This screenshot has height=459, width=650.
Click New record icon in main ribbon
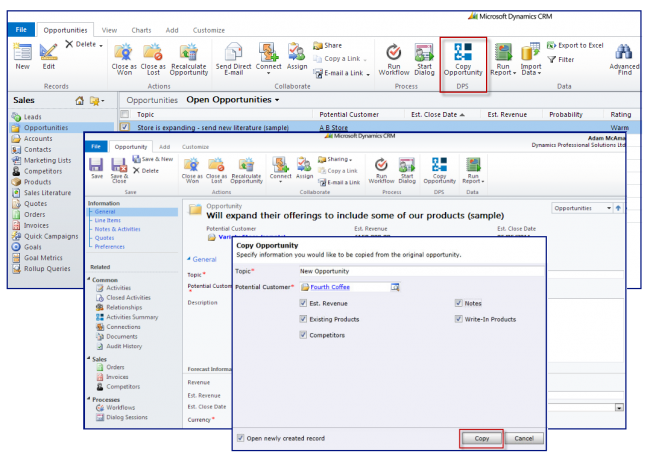[x=22, y=56]
